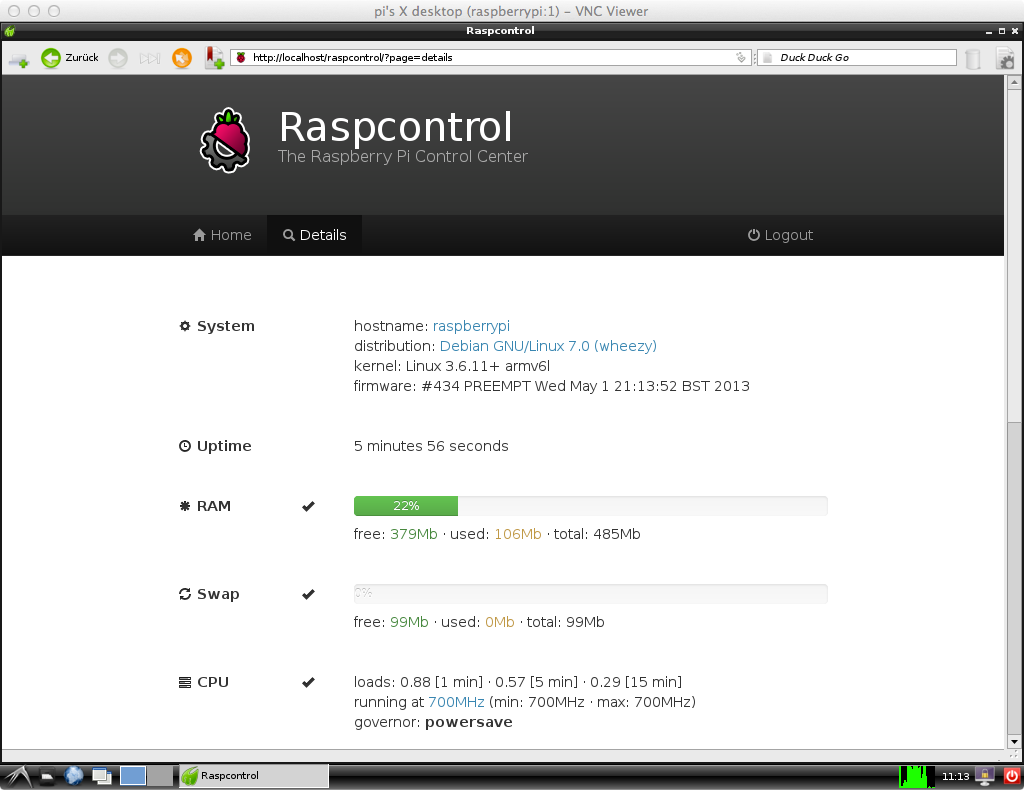
Task: Click the 700MHz CPU speed link
Action: 456,702
